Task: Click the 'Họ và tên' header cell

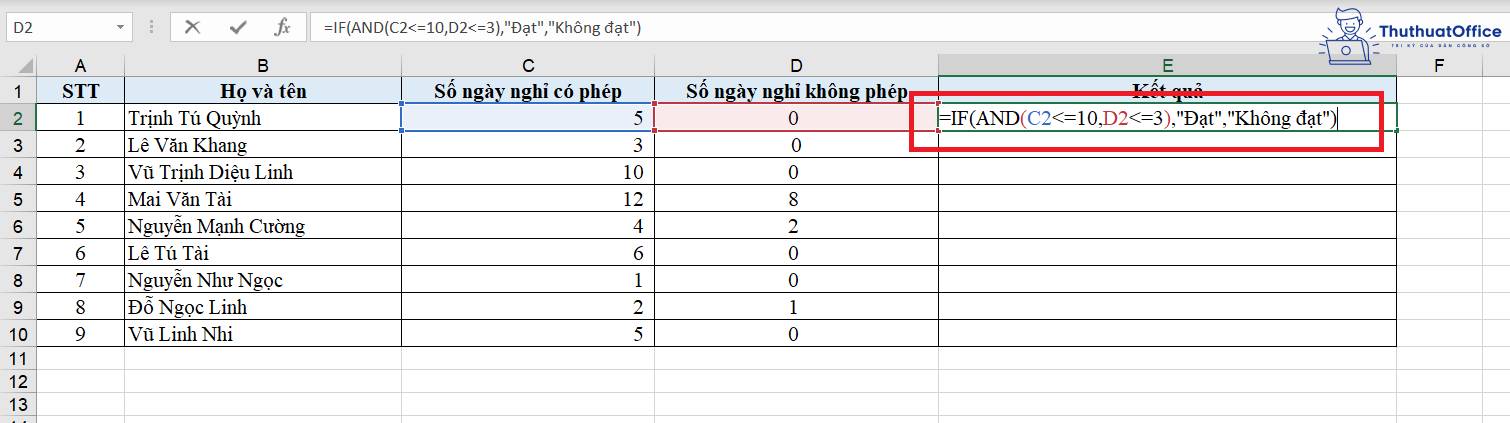Action: [263, 91]
